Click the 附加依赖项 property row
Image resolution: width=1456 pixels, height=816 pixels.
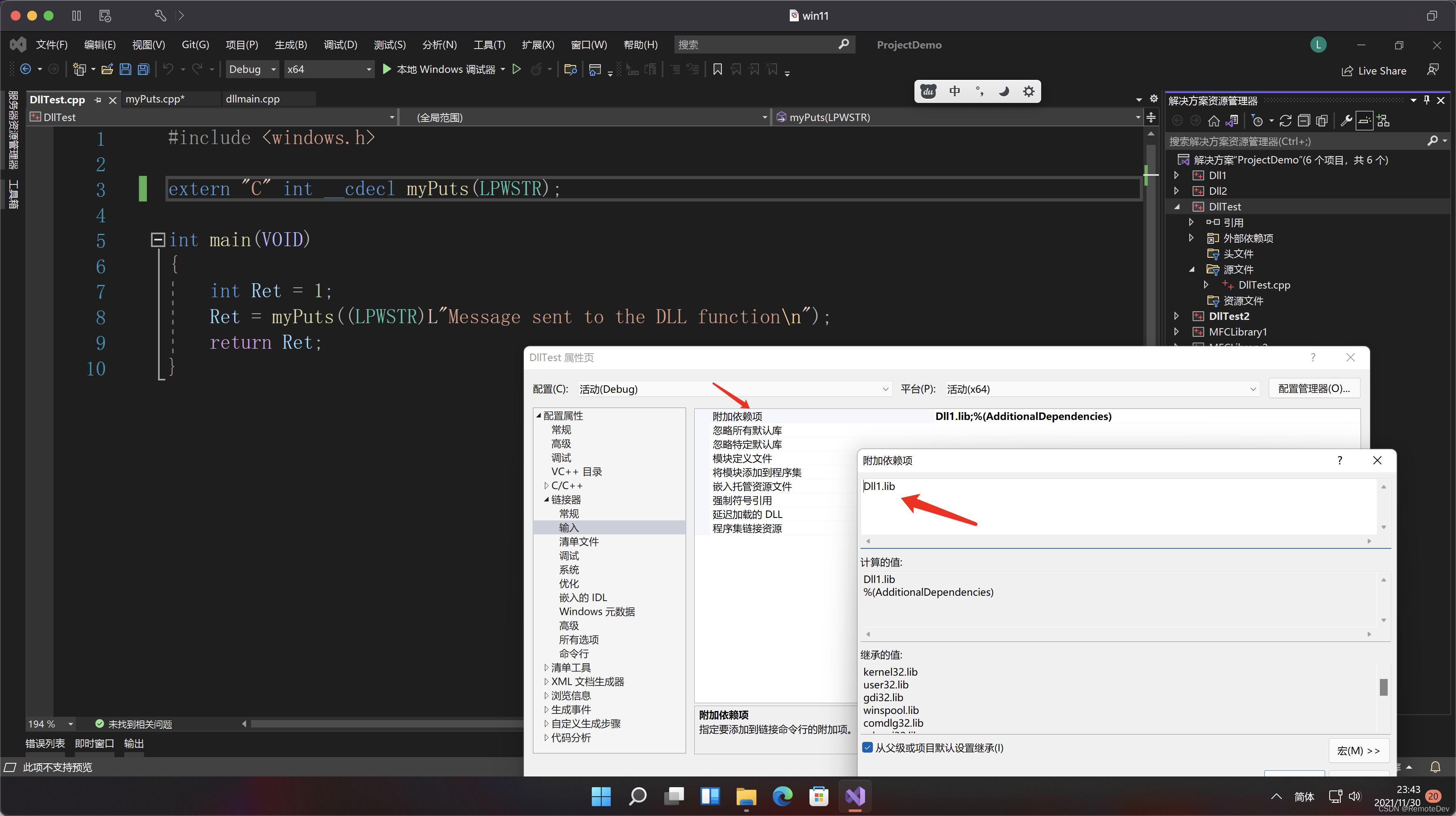(1026, 416)
